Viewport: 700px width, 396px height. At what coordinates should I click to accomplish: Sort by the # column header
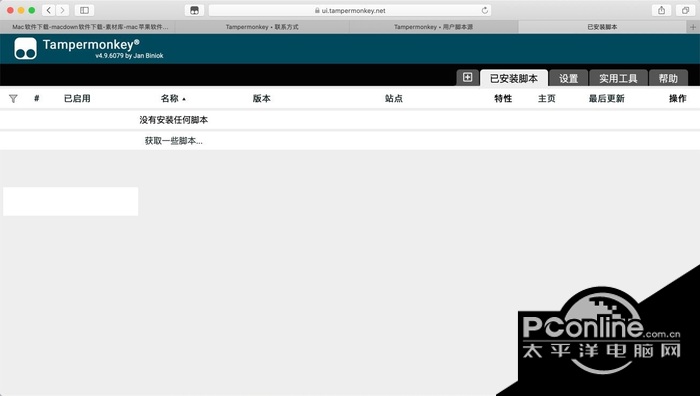click(37, 98)
